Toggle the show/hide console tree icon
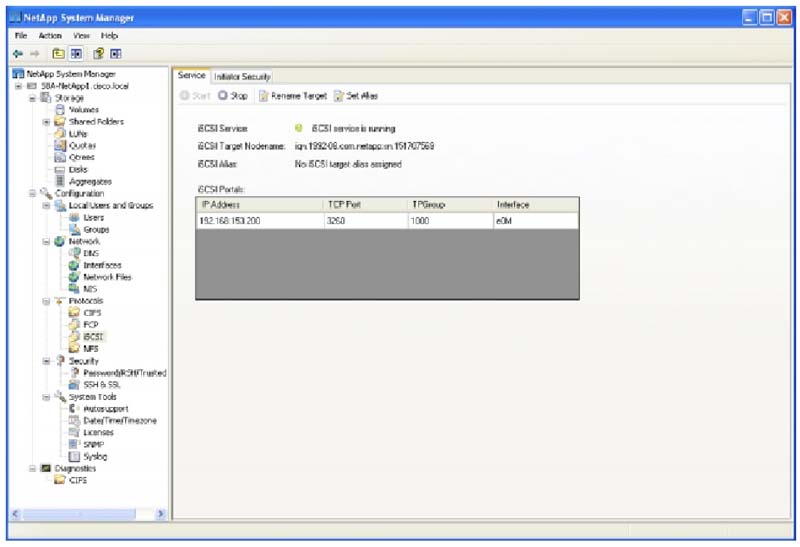The height and width of the screenshot is (547, 800). [x=76, y=54]
